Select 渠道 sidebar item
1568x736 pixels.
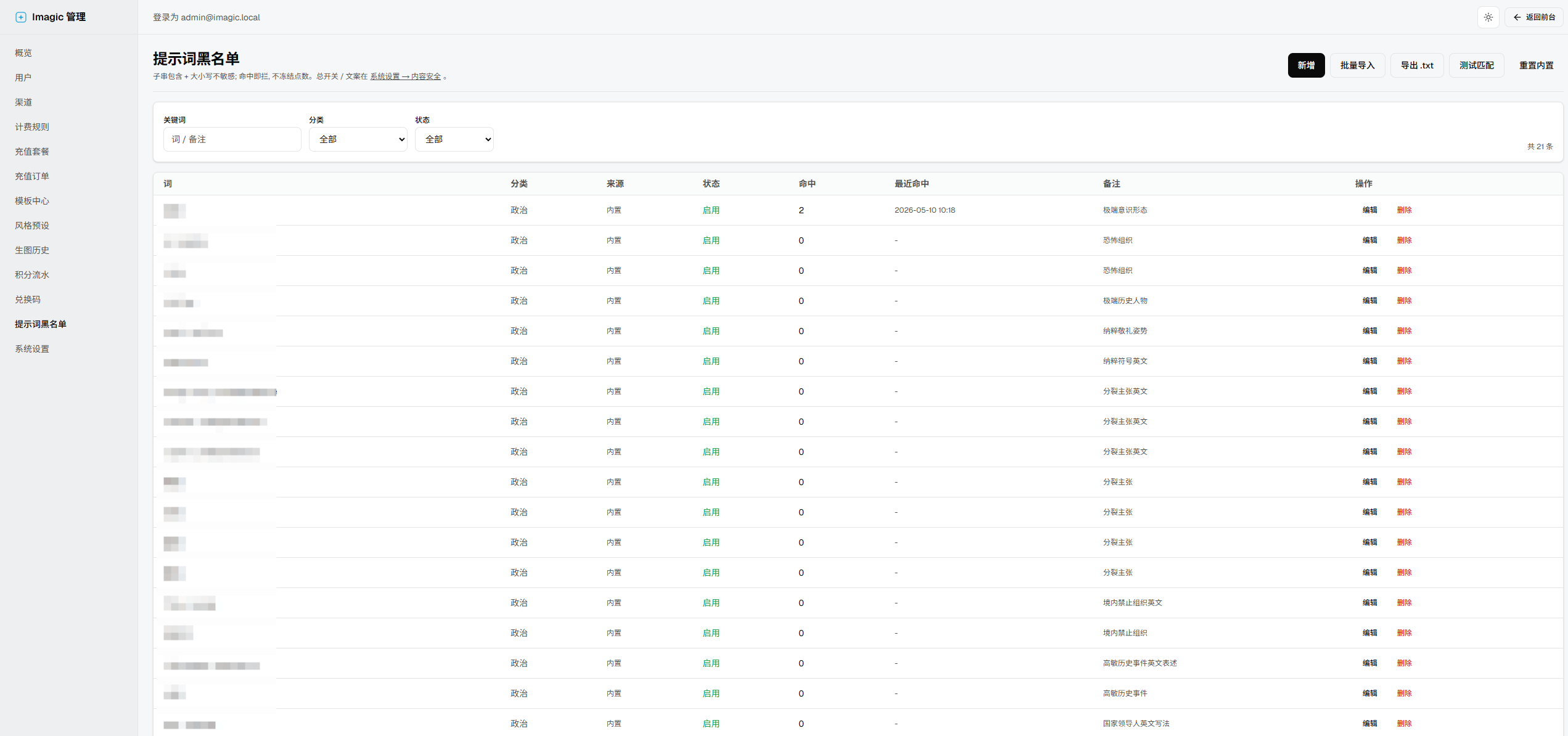click(23, 102)
